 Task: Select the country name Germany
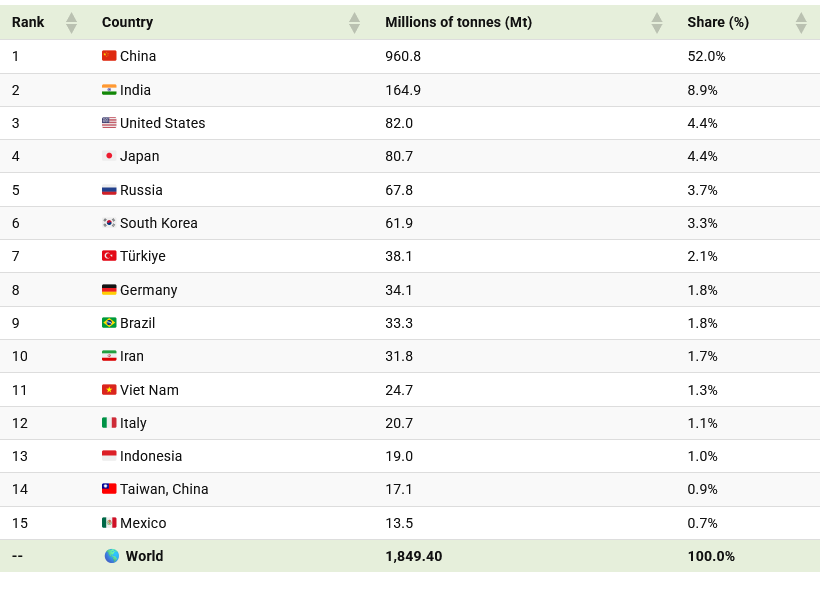coord(149,290)
